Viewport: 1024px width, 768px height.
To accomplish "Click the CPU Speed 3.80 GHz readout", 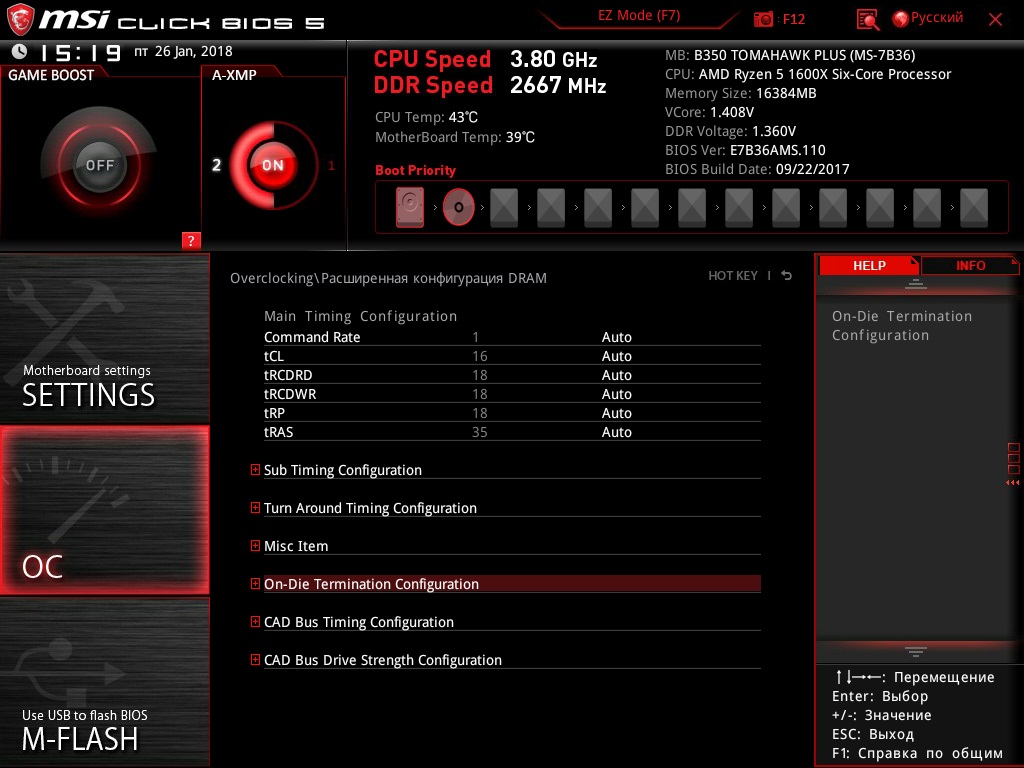I will pos(485,59).
